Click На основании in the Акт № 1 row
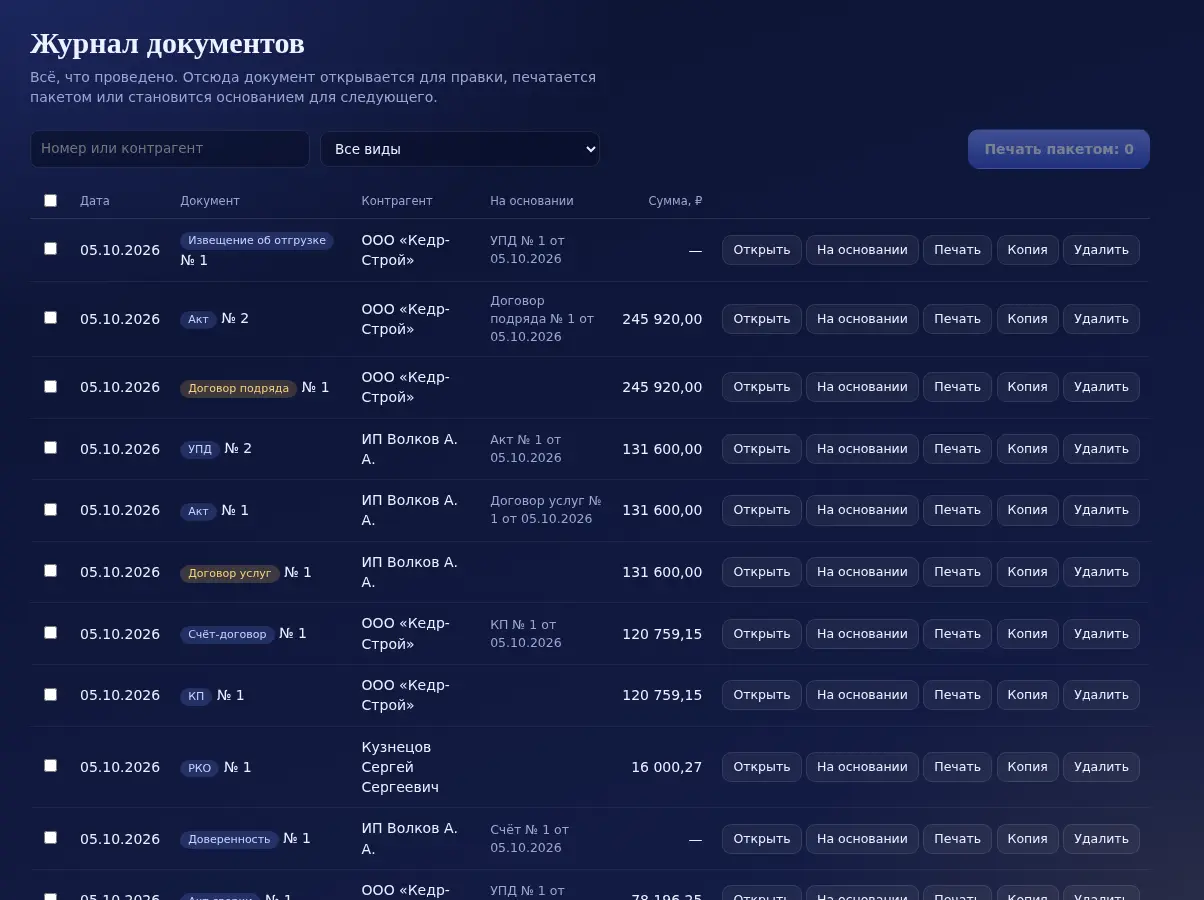 click(x=862, y=510)
